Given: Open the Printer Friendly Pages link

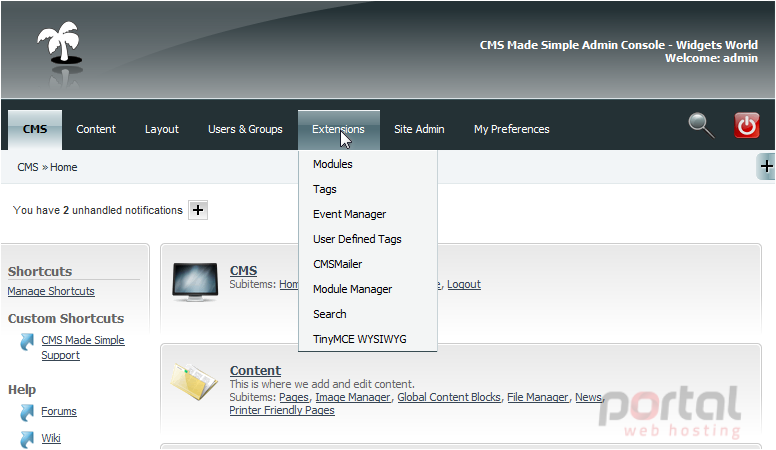Looking at the screenshot, I should (282, 410).
